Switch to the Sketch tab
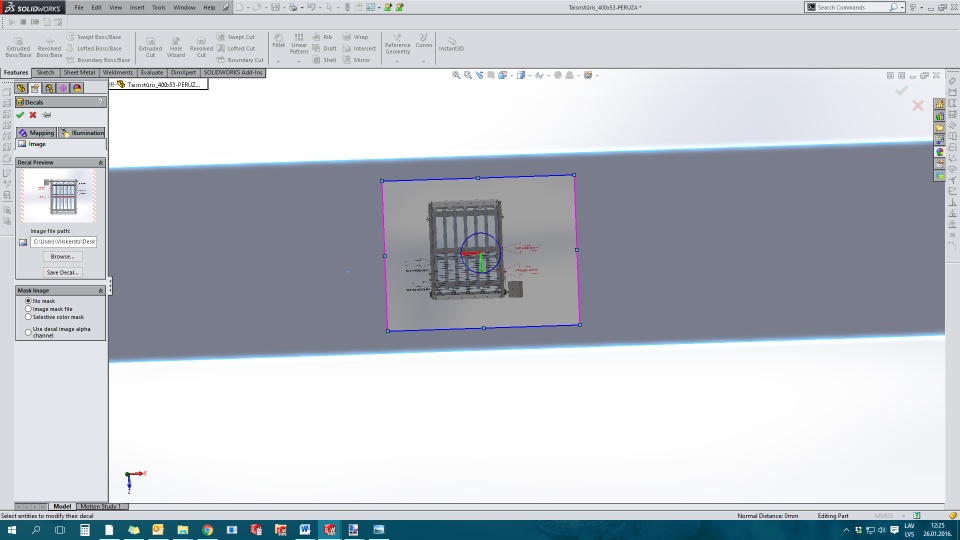 tap(45, 72)
